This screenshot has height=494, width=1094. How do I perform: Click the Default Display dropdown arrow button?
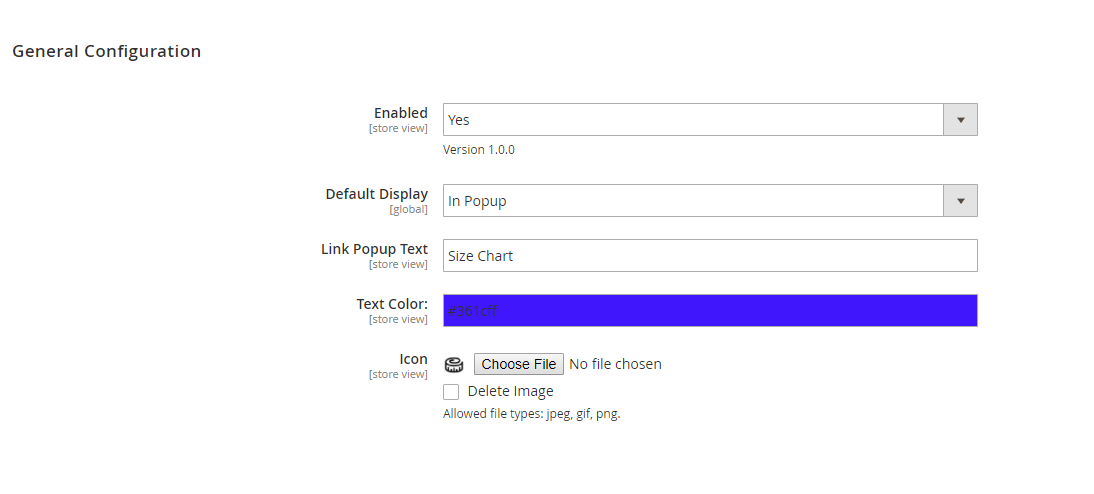tap(960, 201)
